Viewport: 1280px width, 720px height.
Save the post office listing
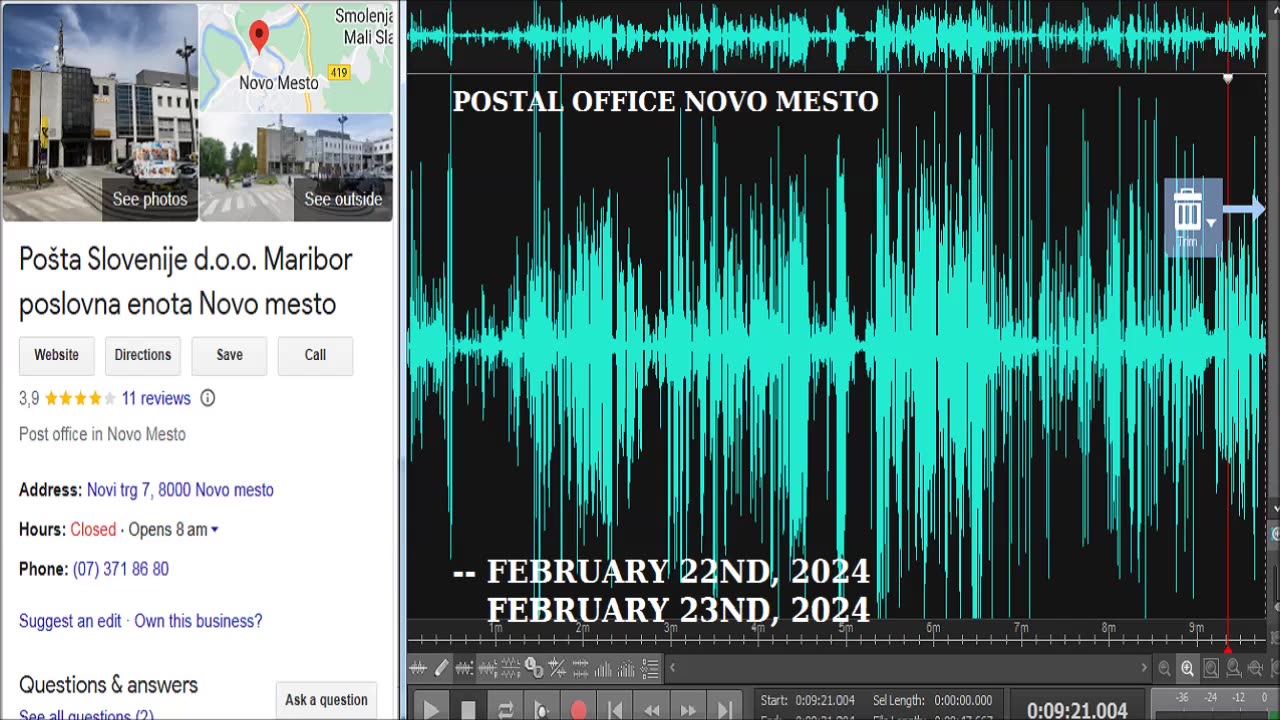(x=229, y=355)
